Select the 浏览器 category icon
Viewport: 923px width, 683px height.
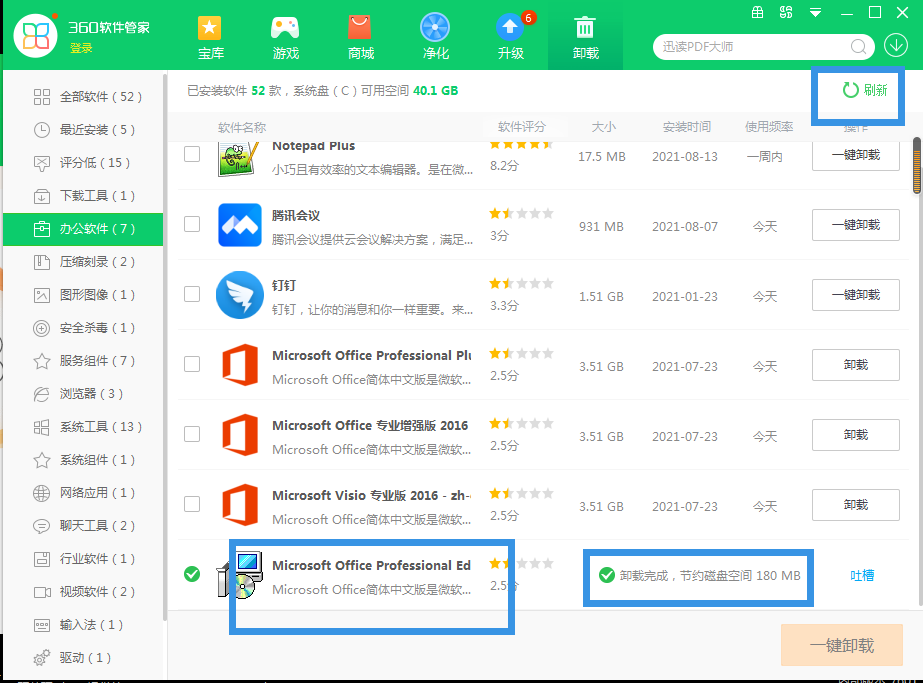(42, 394)
